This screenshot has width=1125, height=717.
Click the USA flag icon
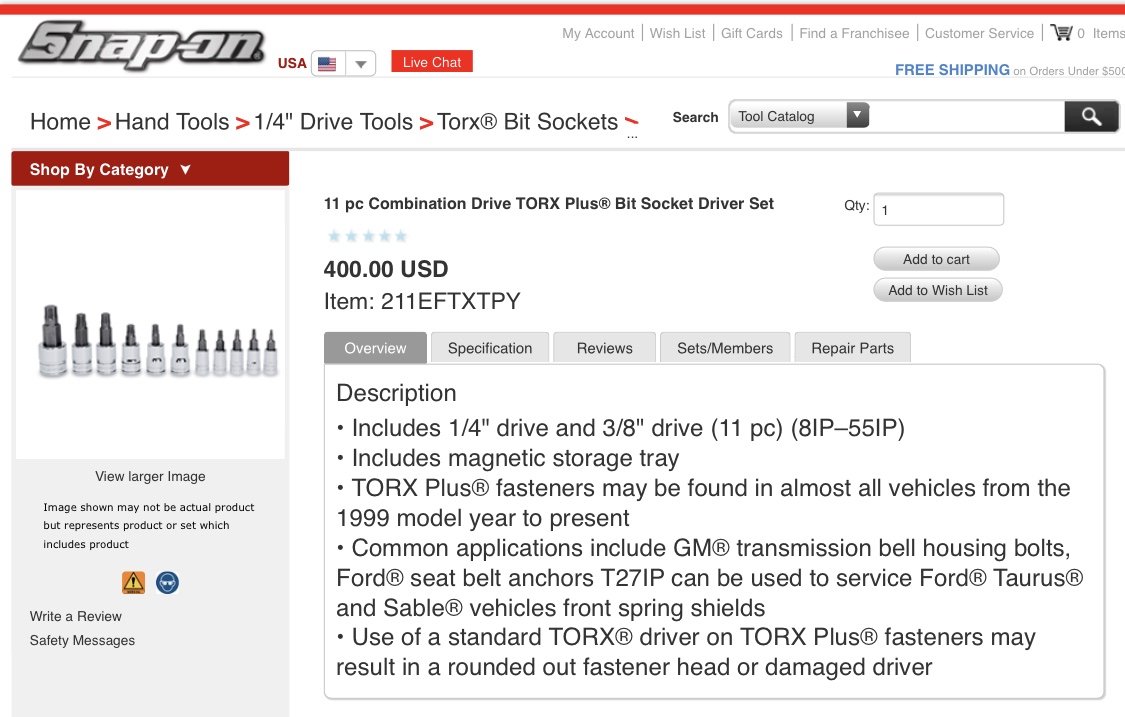pos(327,64)
